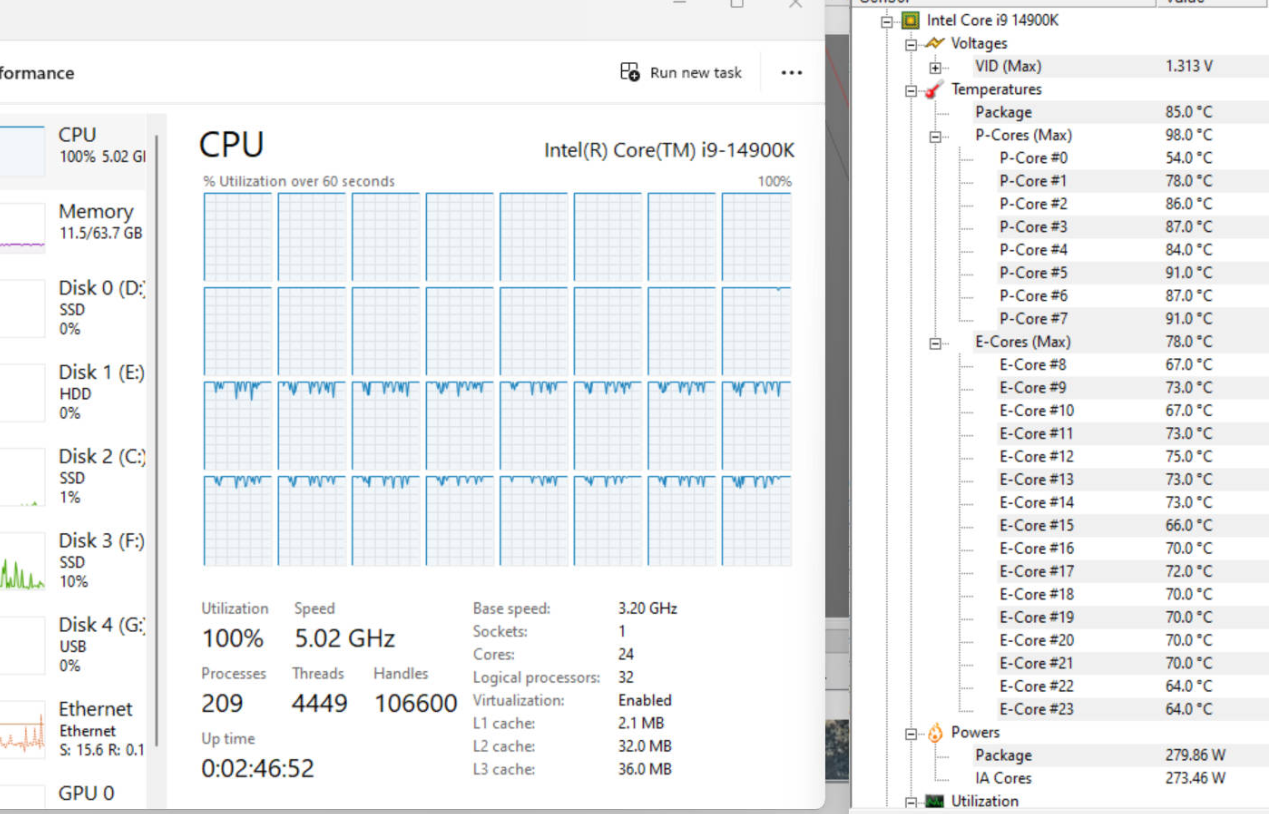Viewport: 1269px width, 814px height.
Task: Click the Powers flame icon
Action: [x=935, y=732]
